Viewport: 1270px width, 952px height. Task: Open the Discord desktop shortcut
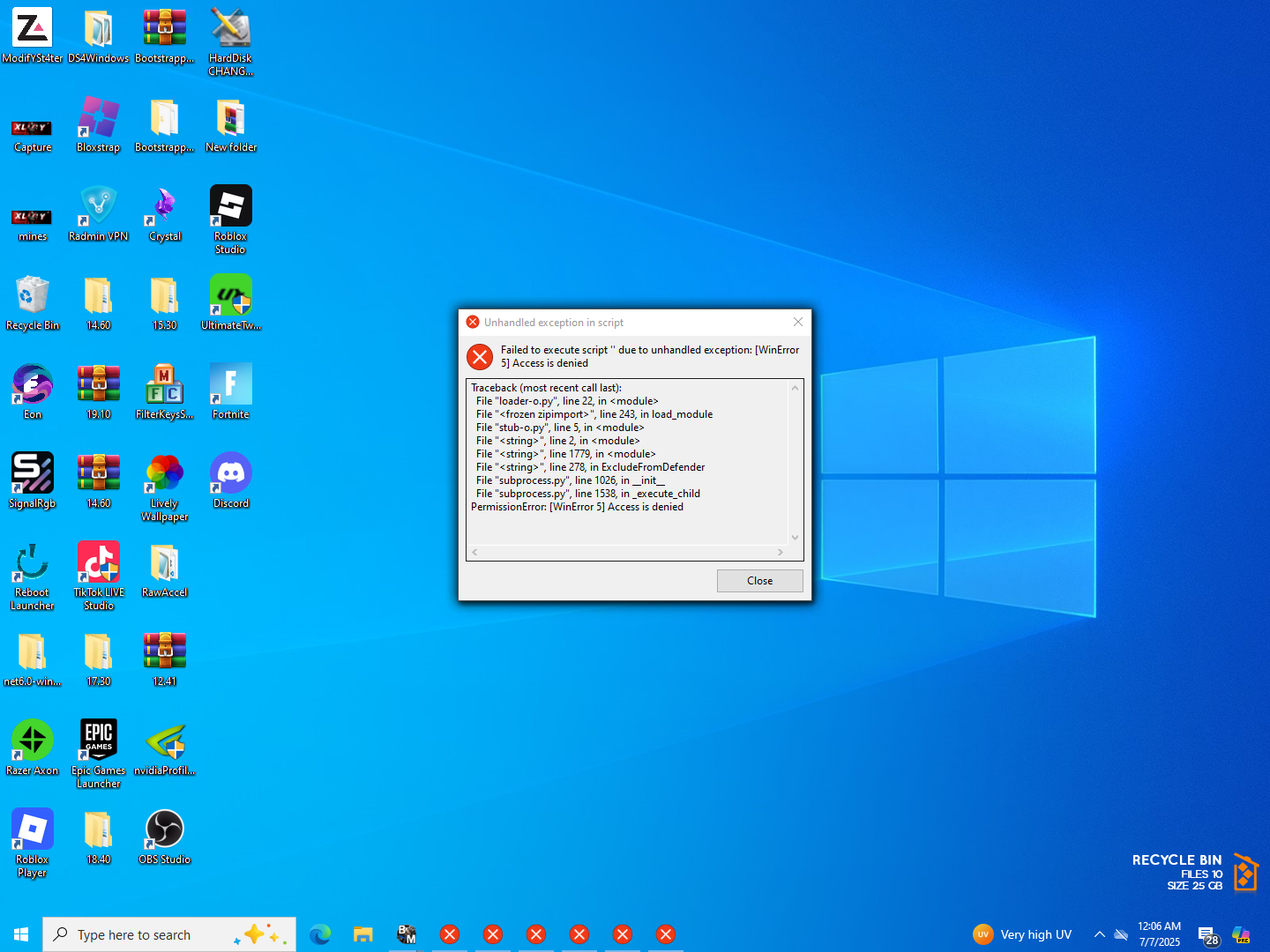click(231, 475)
